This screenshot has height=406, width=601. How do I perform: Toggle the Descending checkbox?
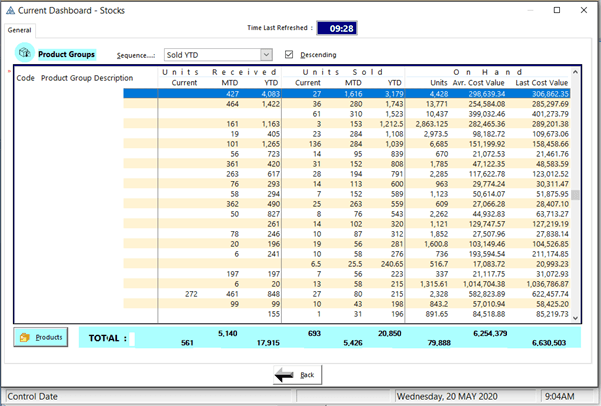(289, 54)
